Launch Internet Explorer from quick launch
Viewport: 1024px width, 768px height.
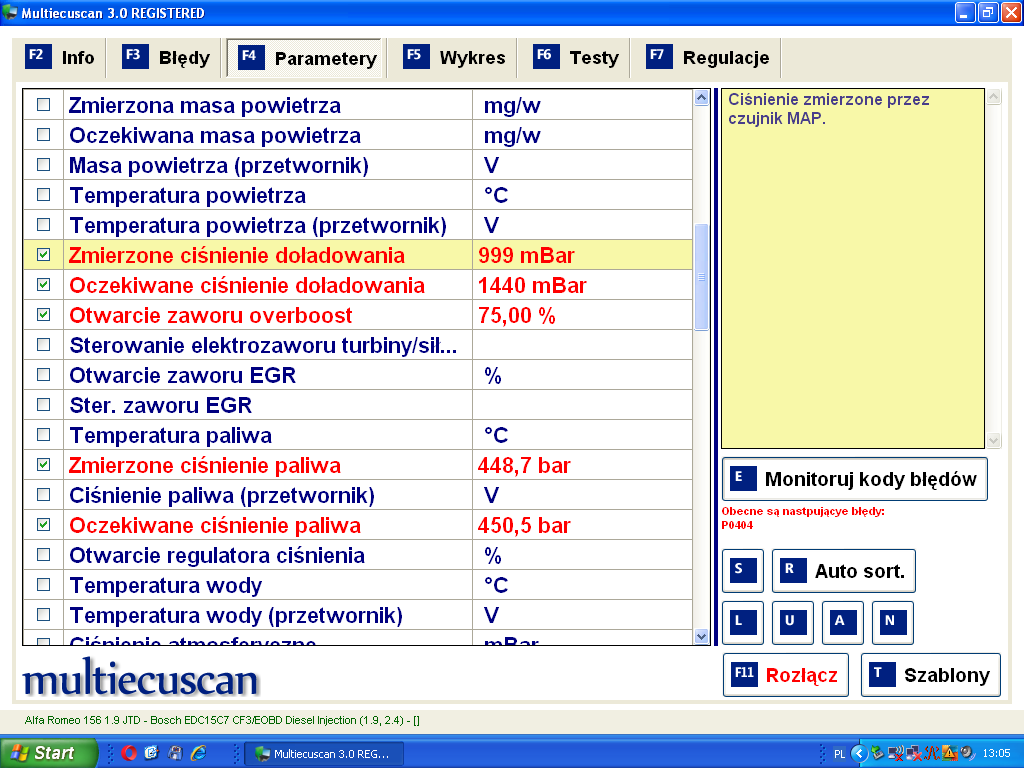(x=199, y=753)
